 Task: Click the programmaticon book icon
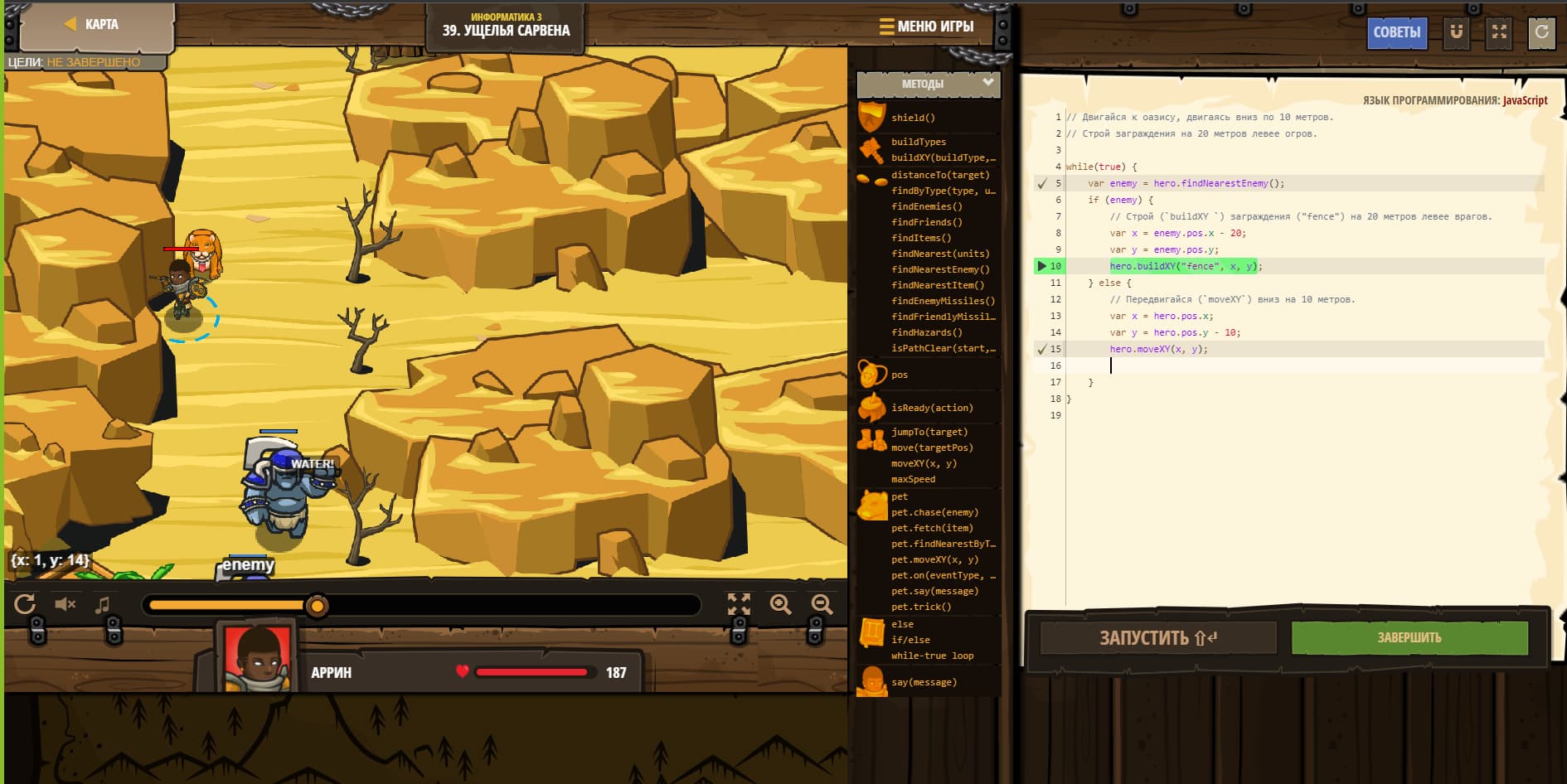[871, 632]
